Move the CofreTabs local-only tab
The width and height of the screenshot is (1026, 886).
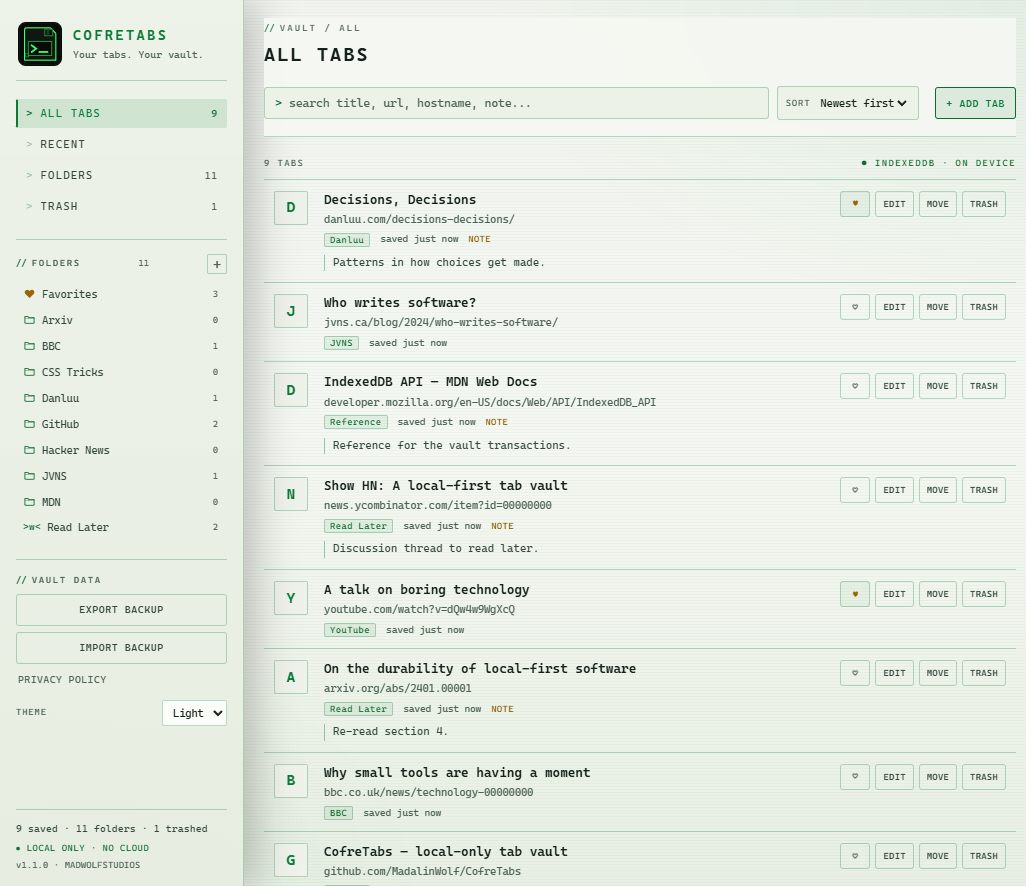tap(937, 856)
